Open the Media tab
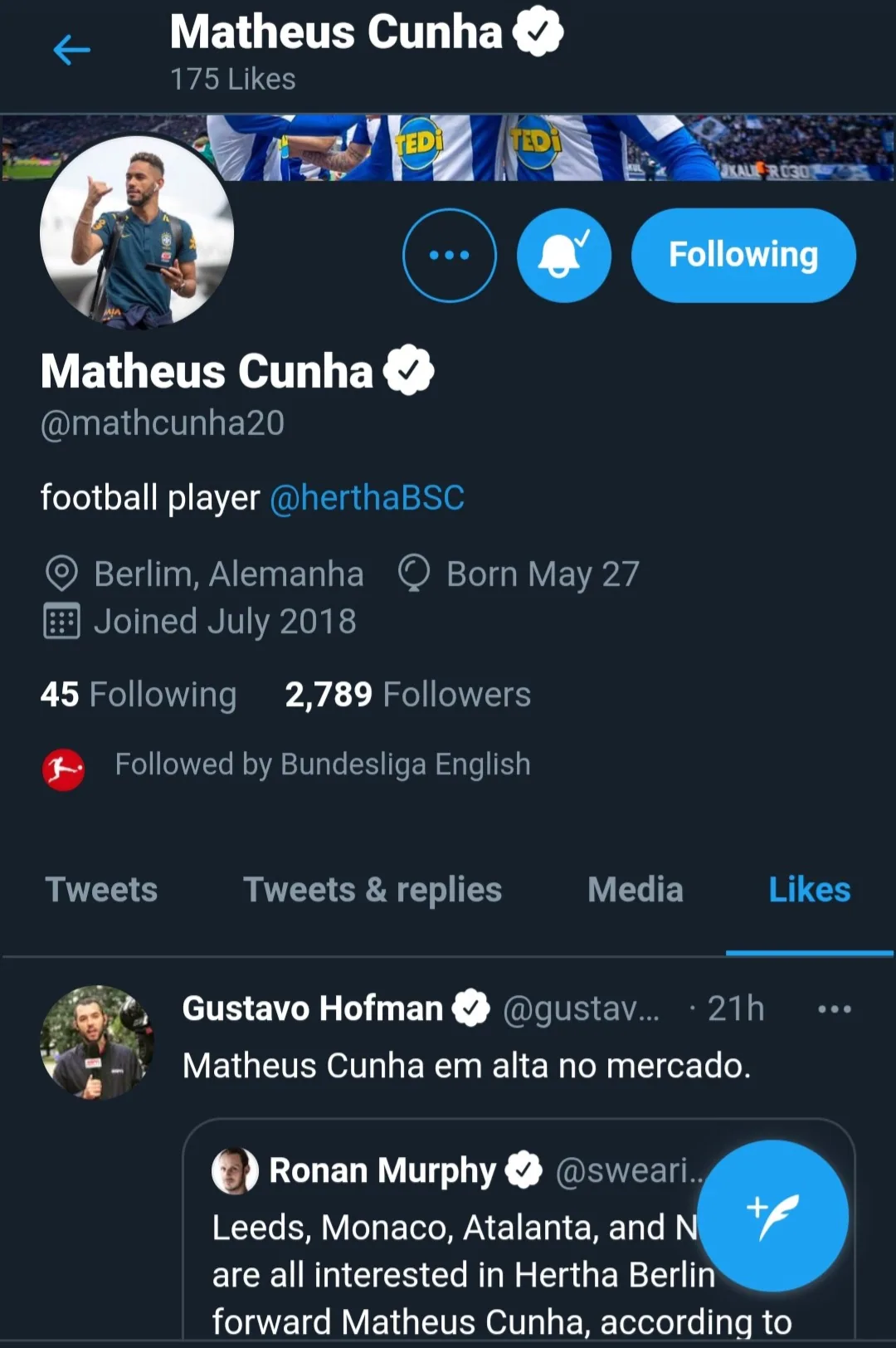Screen dimensions: 896x1348 coord(635,890)
